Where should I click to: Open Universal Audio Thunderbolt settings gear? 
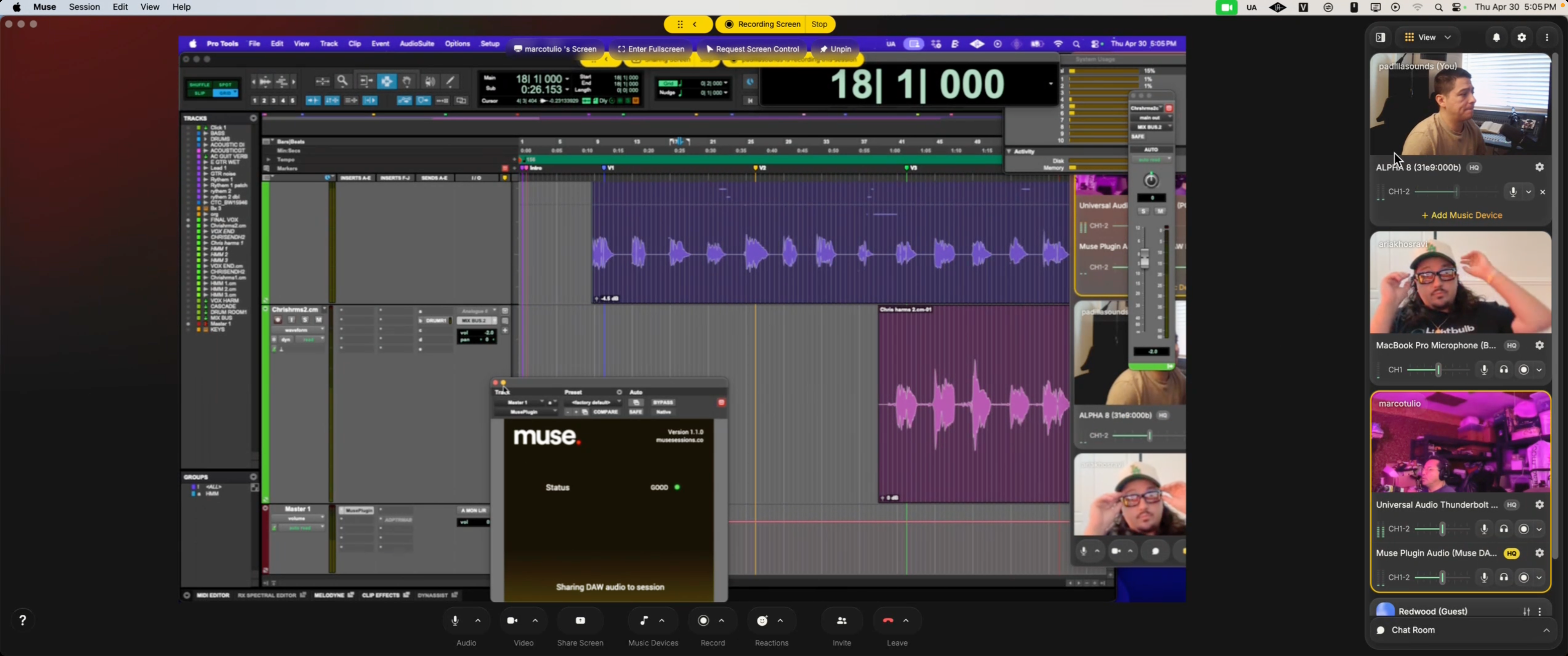pos(1539,504)
